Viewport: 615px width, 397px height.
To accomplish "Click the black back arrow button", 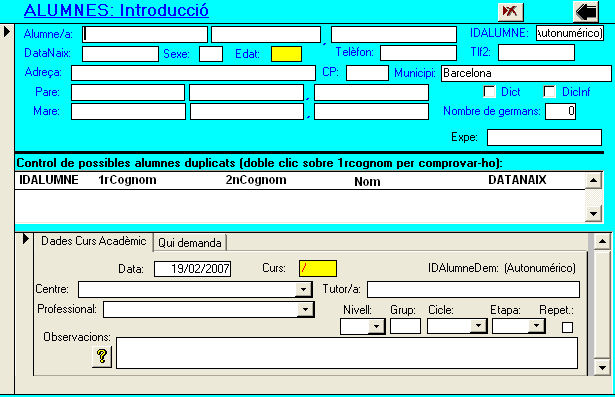I will 586,11.
